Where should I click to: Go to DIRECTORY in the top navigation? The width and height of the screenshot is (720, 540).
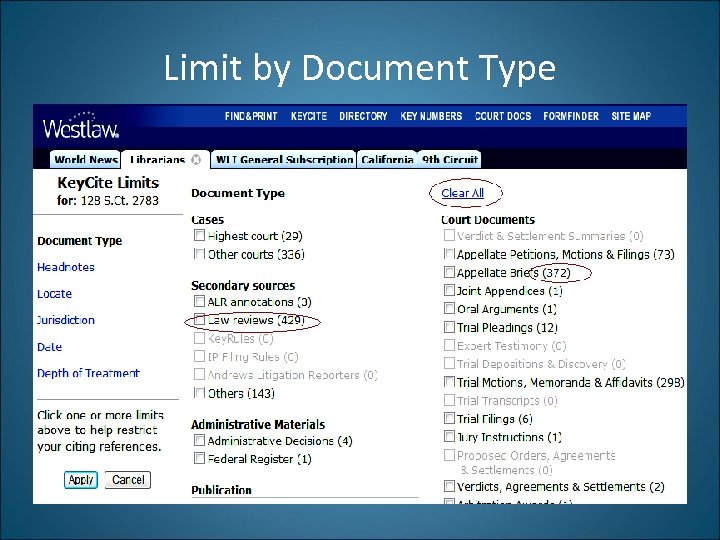[363, 116]
